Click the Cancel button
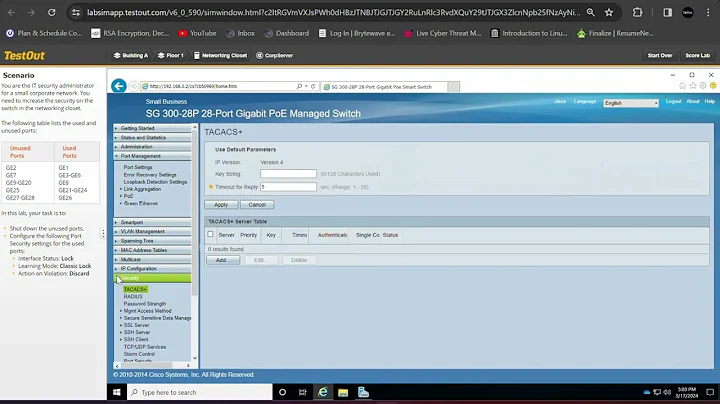 [x=257, y=205]
